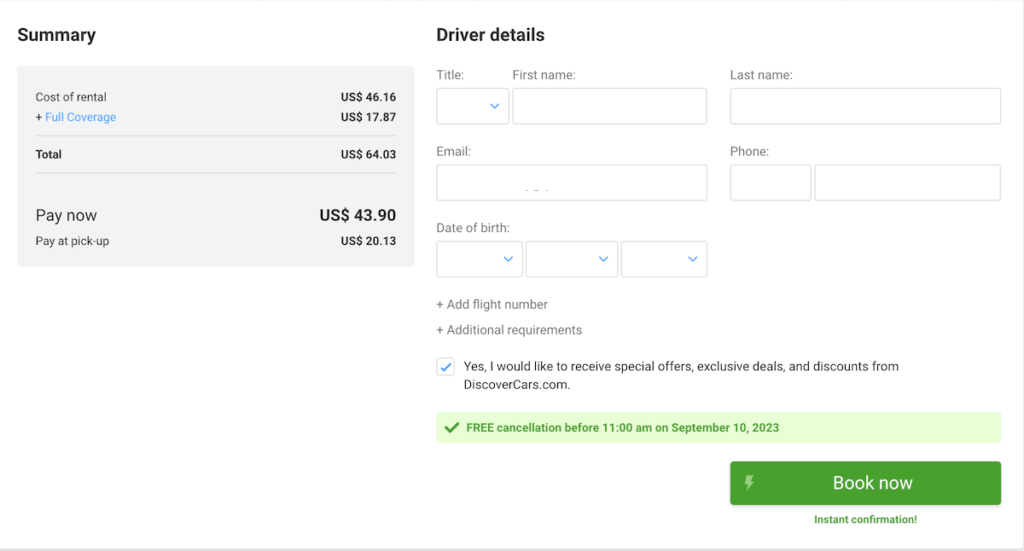This screenshot has width=1024, height=551.
Task: Click the Pay now amount US$ 43.90
Action: click(357, 215)
